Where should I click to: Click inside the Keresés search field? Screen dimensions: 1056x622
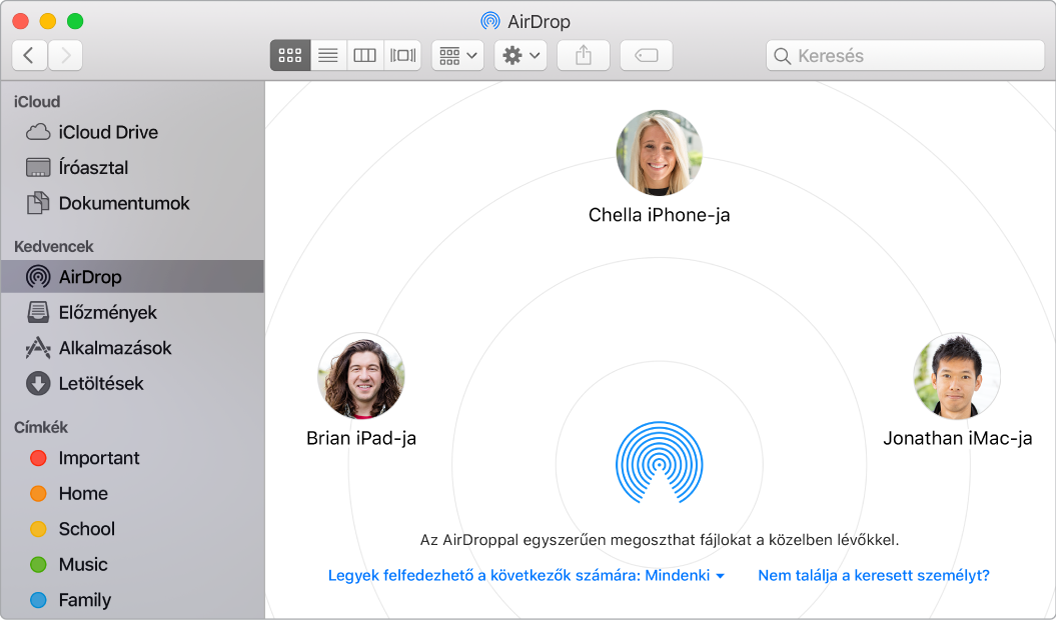pos(903,55)
